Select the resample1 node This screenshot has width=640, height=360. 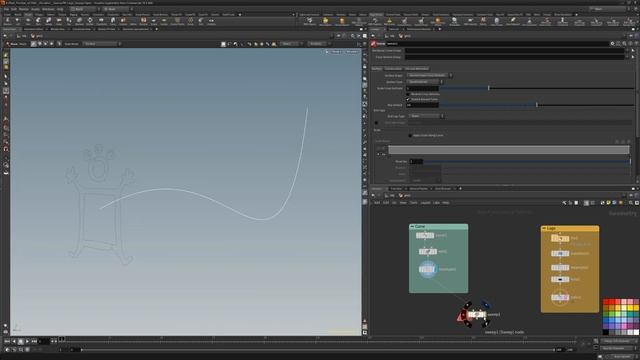(427, 269)
